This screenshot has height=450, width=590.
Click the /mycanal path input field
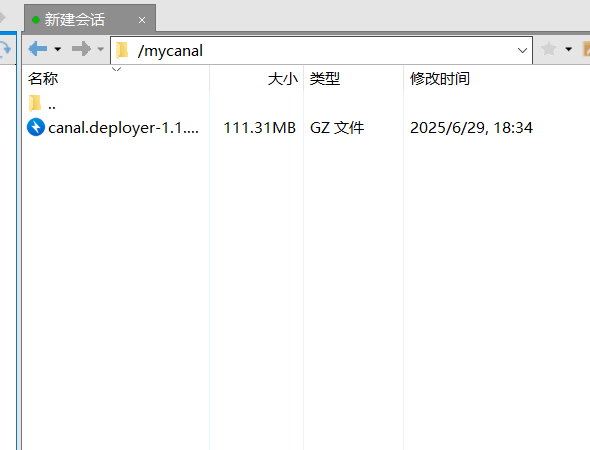click(321, 50)
